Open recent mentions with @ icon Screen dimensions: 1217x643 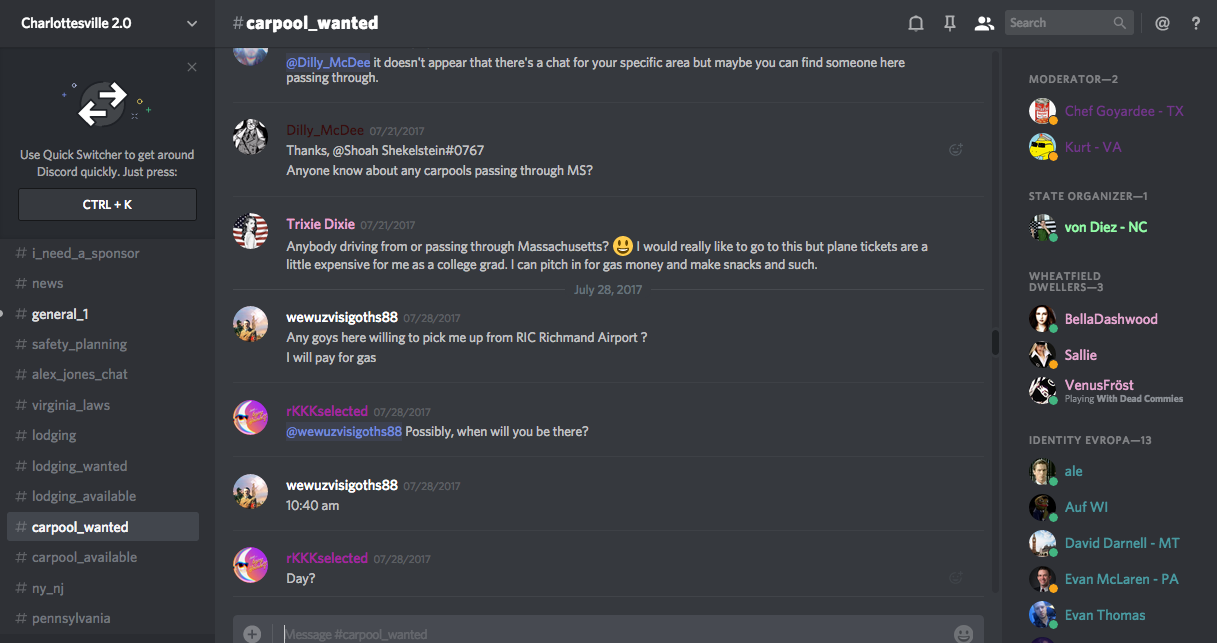(x=1162, y=23)
